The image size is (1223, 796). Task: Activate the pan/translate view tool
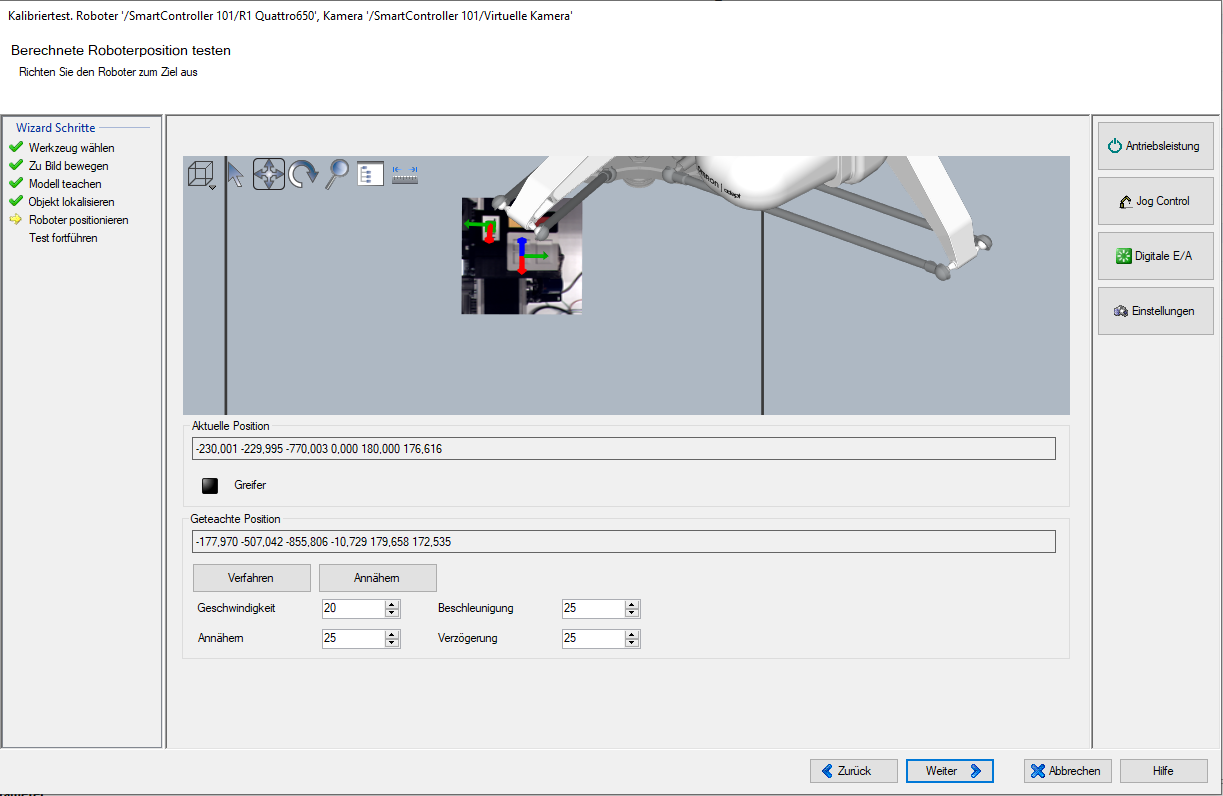click(269, 174)
